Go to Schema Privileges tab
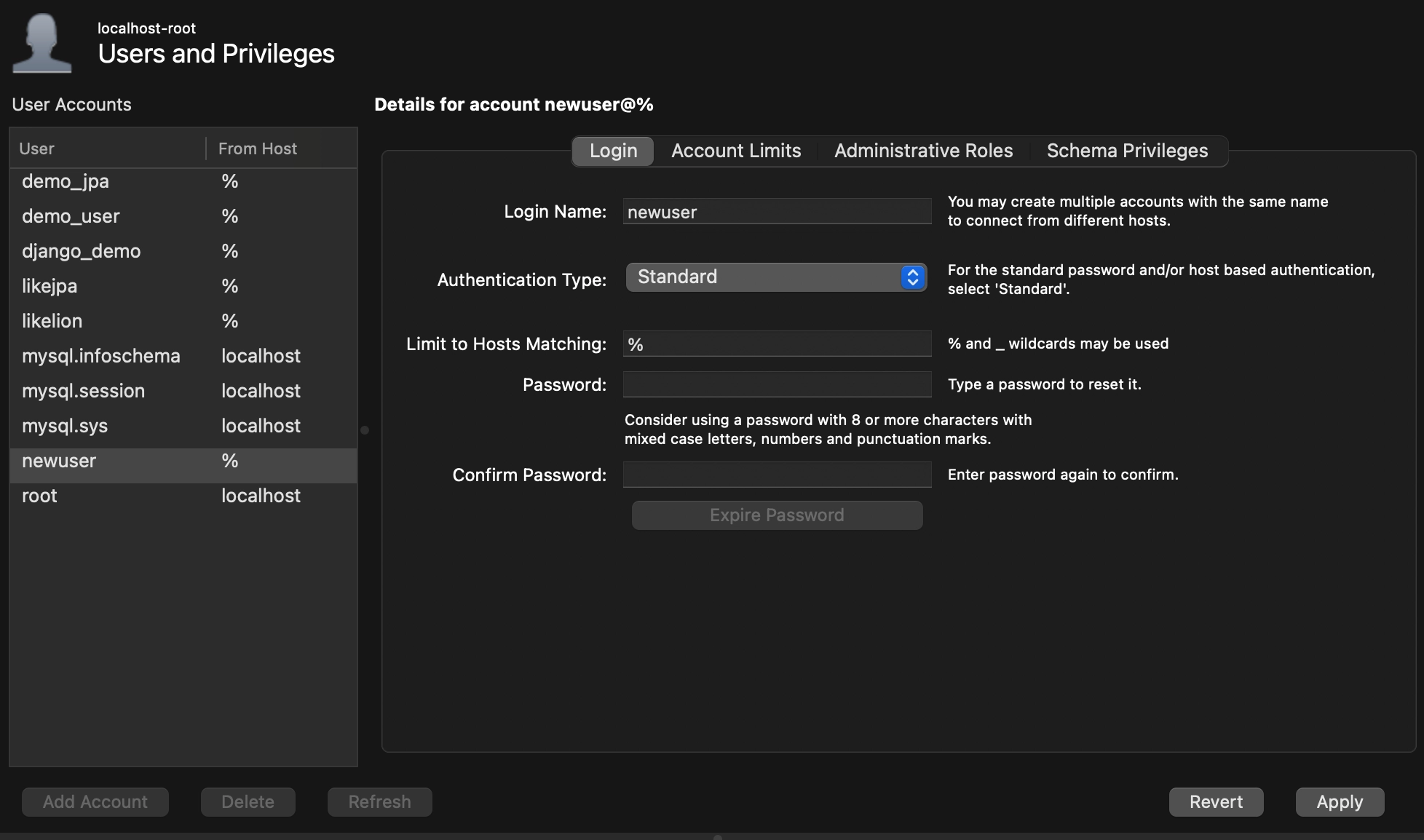1424x840 pixels. 1126,151
